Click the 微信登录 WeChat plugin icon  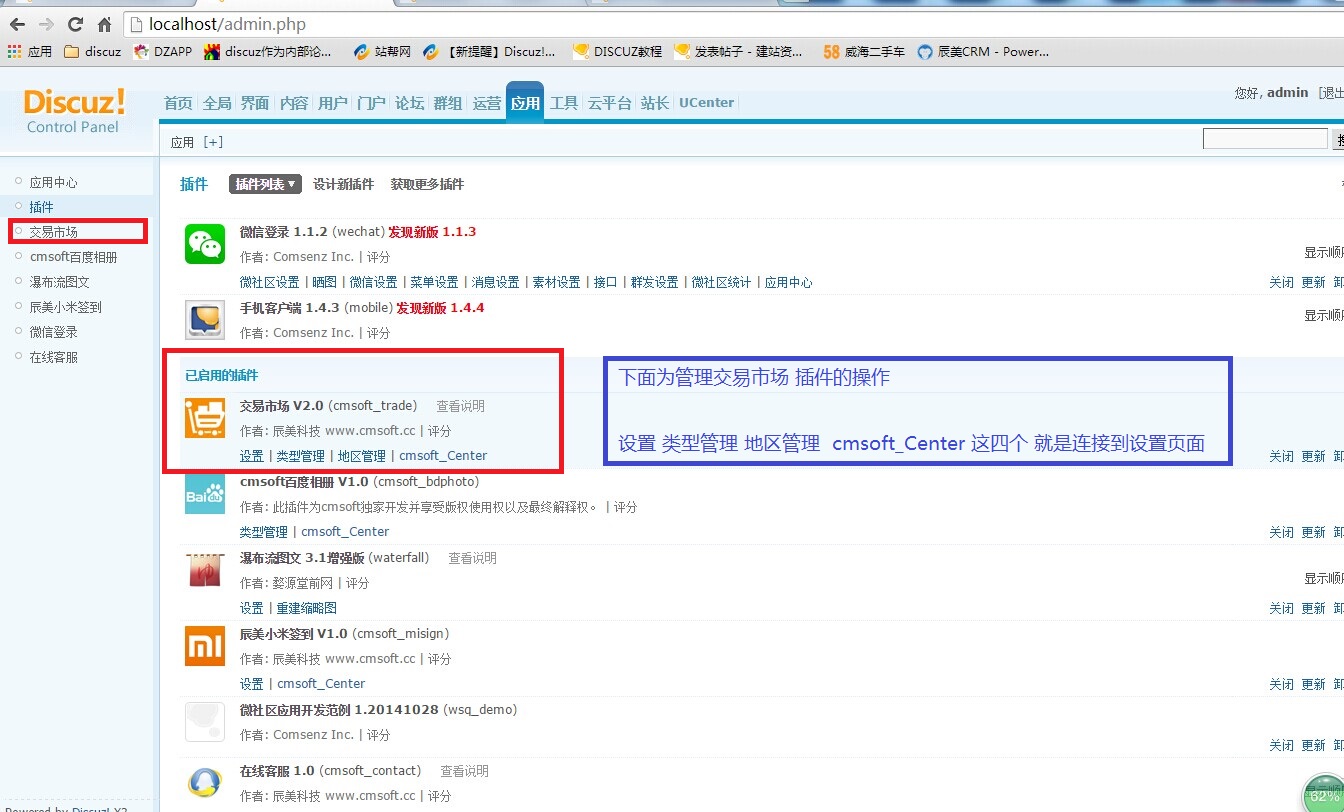click(x=205, y=244)
